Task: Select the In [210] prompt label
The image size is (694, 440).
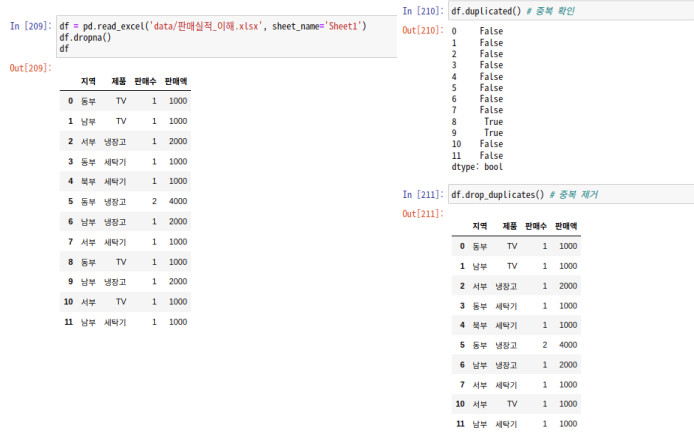Action: point(423,11)
